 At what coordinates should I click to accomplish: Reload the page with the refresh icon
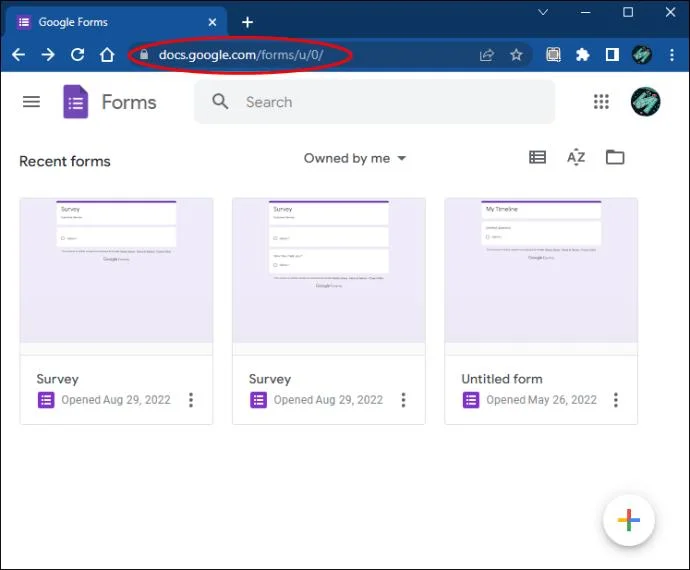tap(78, 55)
